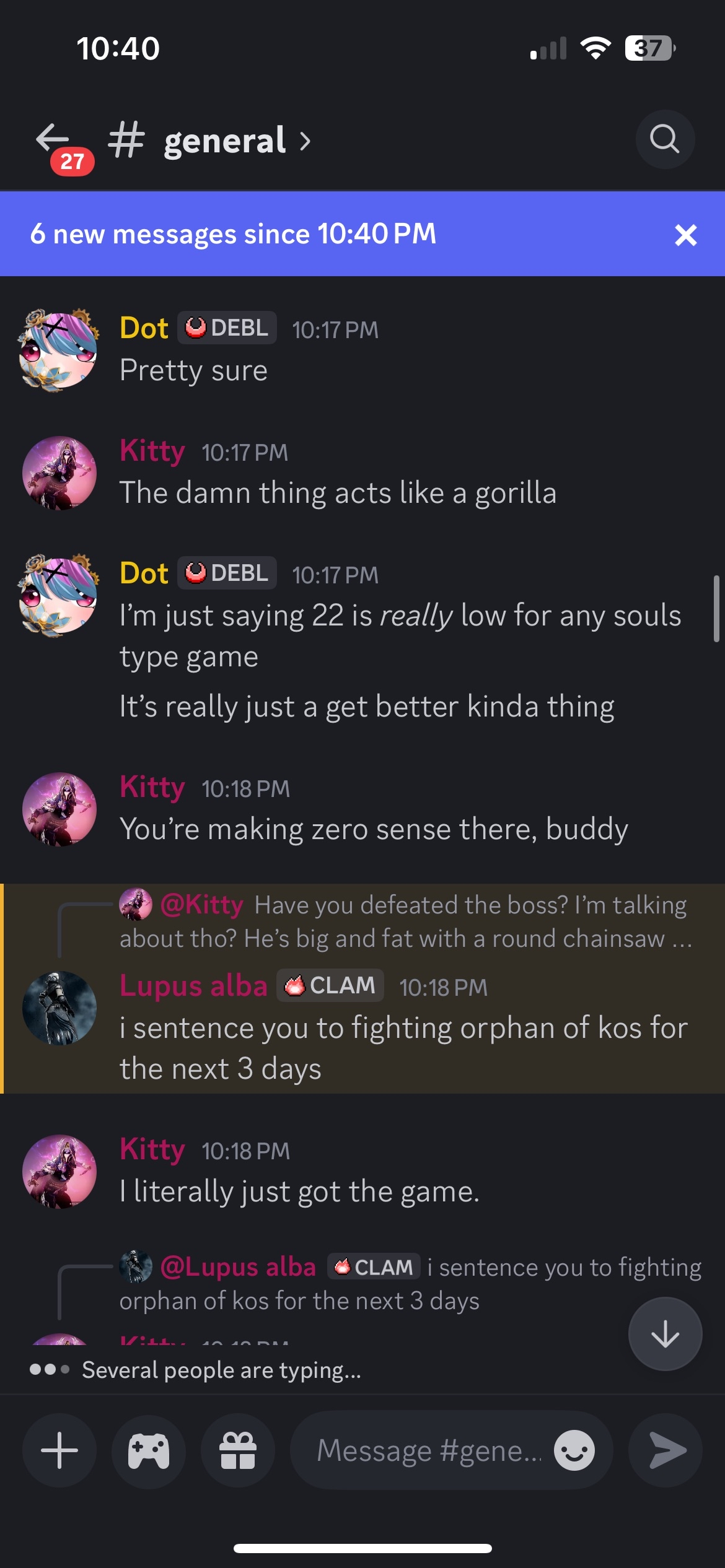The width and height of the screenshot is (725, 1568).
Task: Open Dot's avatar on "Pretty sure" message
Action: pyautogui.click(x=59, y=350)
